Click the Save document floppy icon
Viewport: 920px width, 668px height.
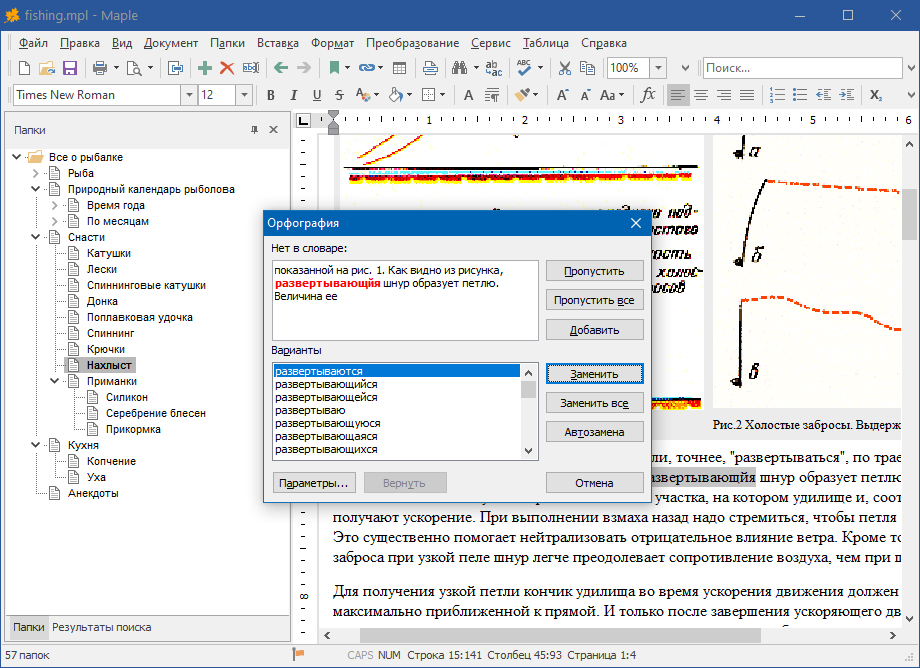pyautogui.click(x=70, y=68)
